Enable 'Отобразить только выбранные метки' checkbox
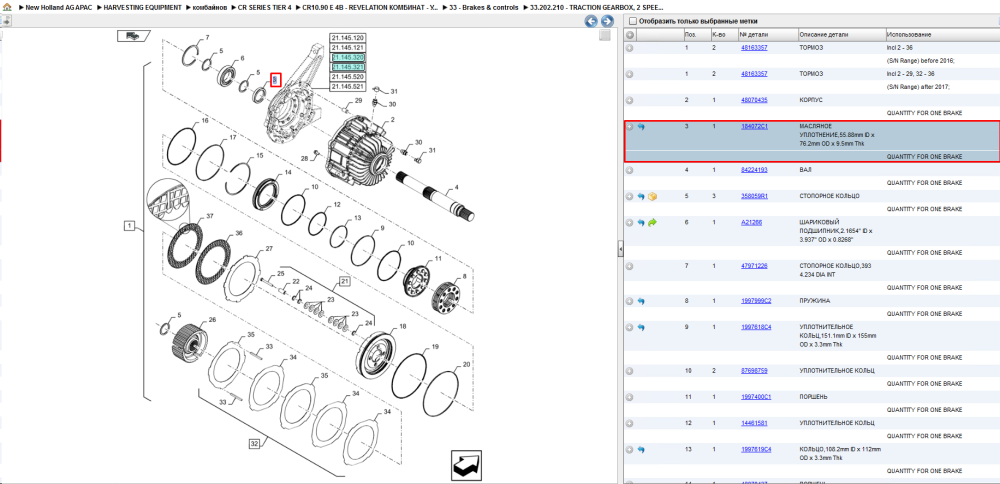 (633, 21)
